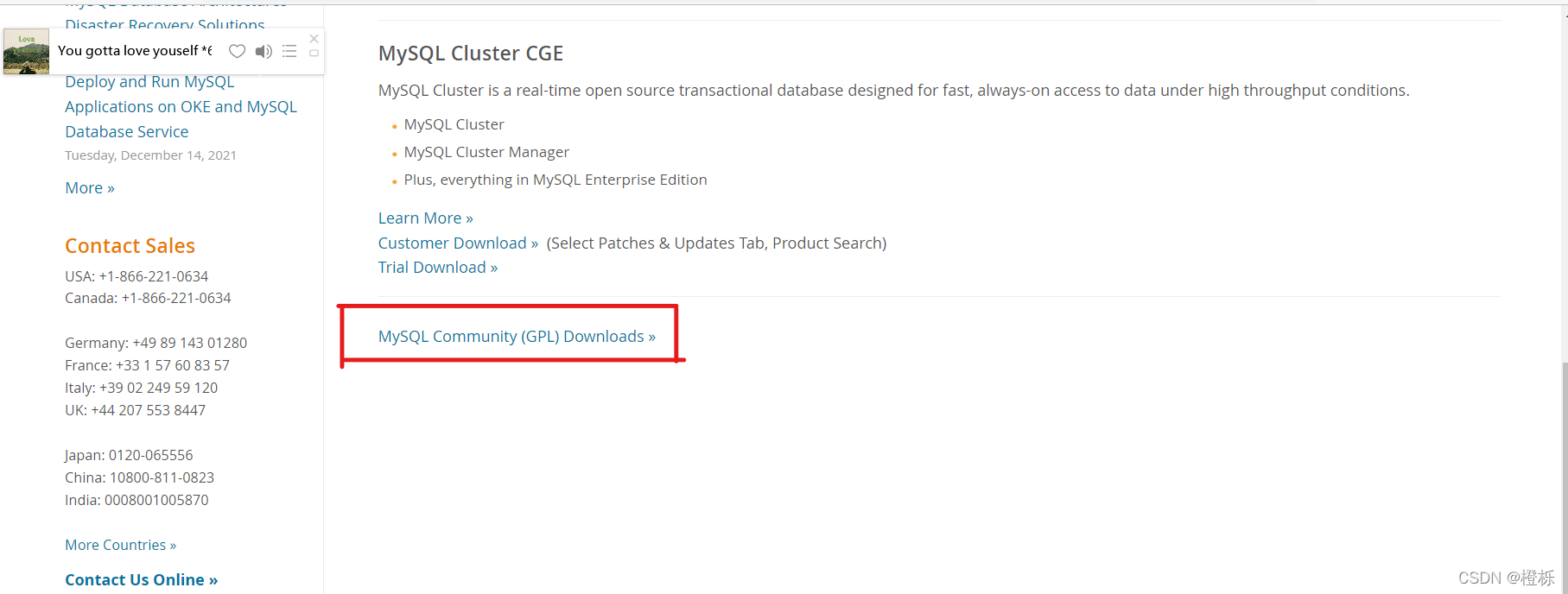
Task: Click the China phone number text
Action: (x=140, y=477)
